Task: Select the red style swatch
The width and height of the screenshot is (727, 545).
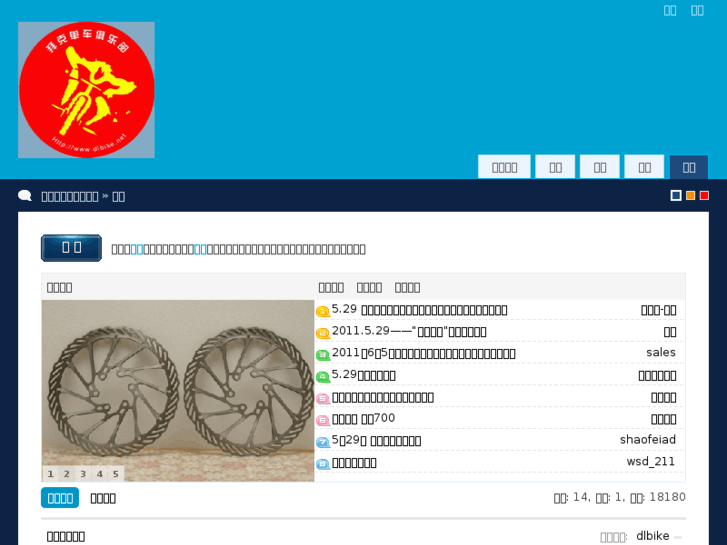Action: (x=704, y=196)
